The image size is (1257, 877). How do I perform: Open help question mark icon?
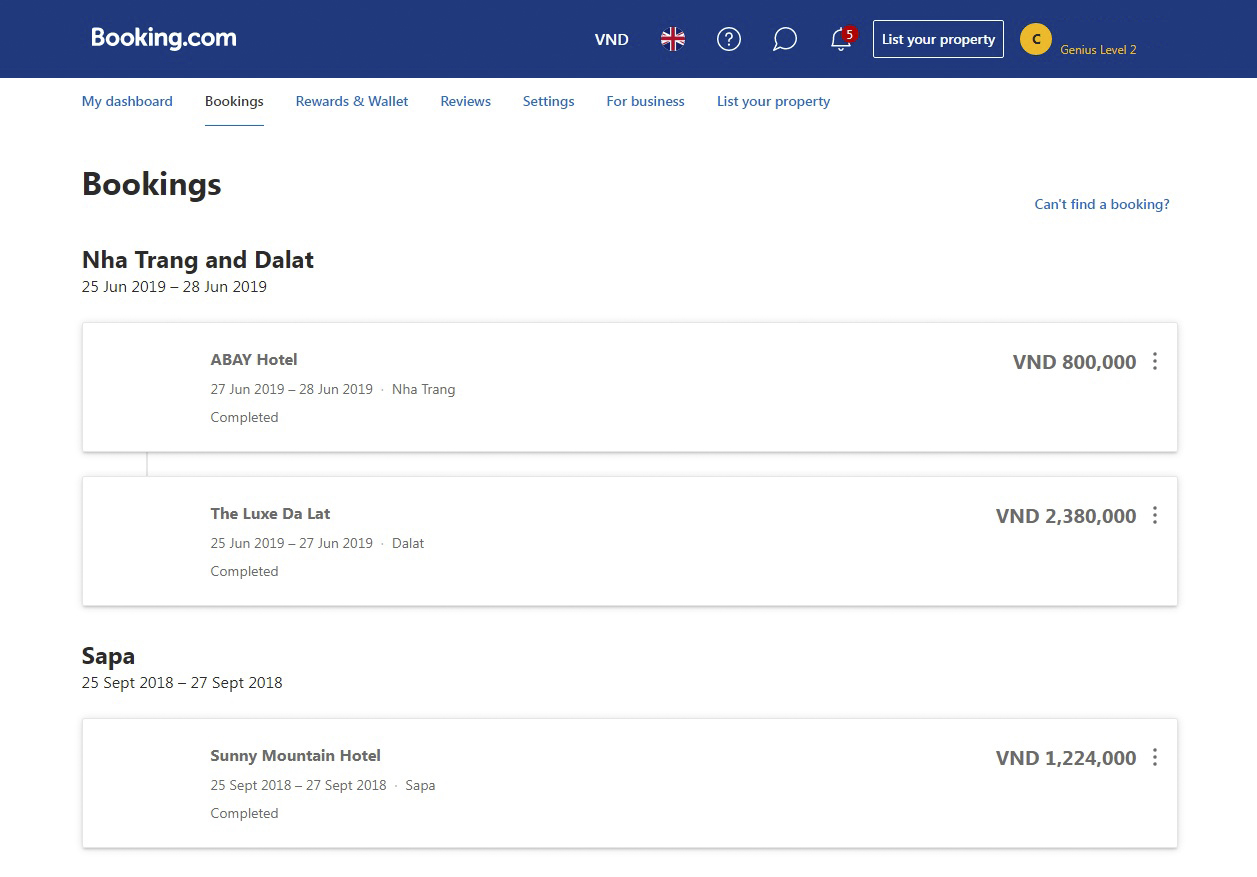(x=729, y=40)
